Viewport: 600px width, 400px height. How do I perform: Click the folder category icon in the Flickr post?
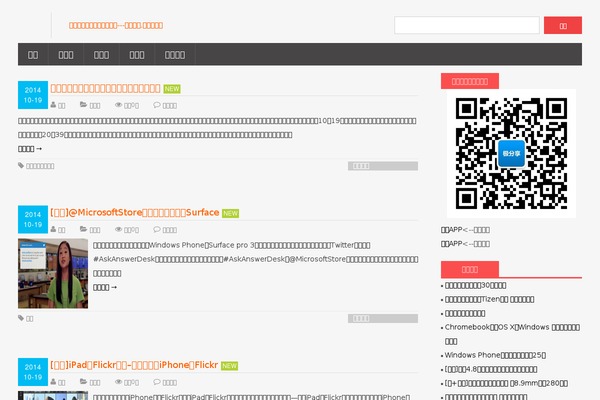click(83, 382)
